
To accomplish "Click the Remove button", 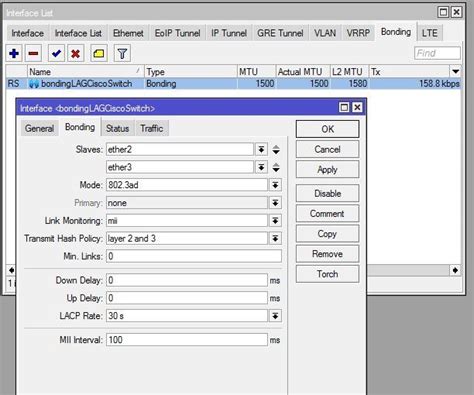I will click(328, 254).
